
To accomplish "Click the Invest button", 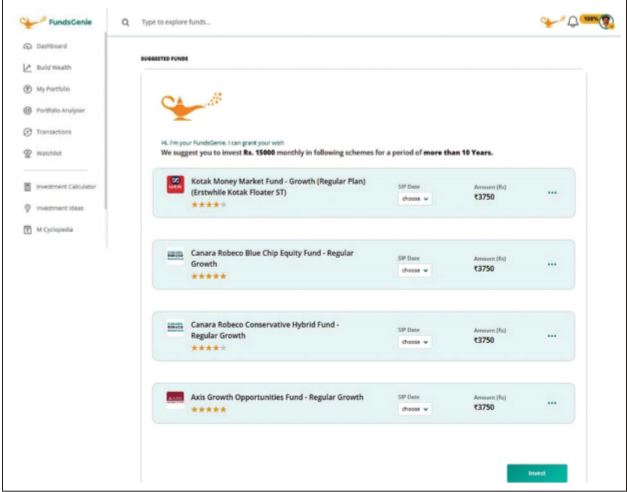I will pos(537,473).
